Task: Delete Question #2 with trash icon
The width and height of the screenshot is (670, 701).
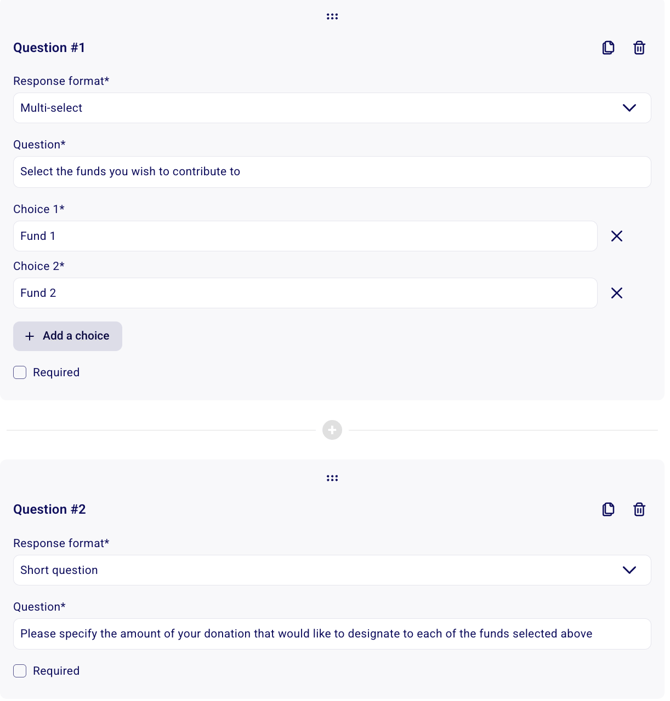Action: tap(639, 510)
